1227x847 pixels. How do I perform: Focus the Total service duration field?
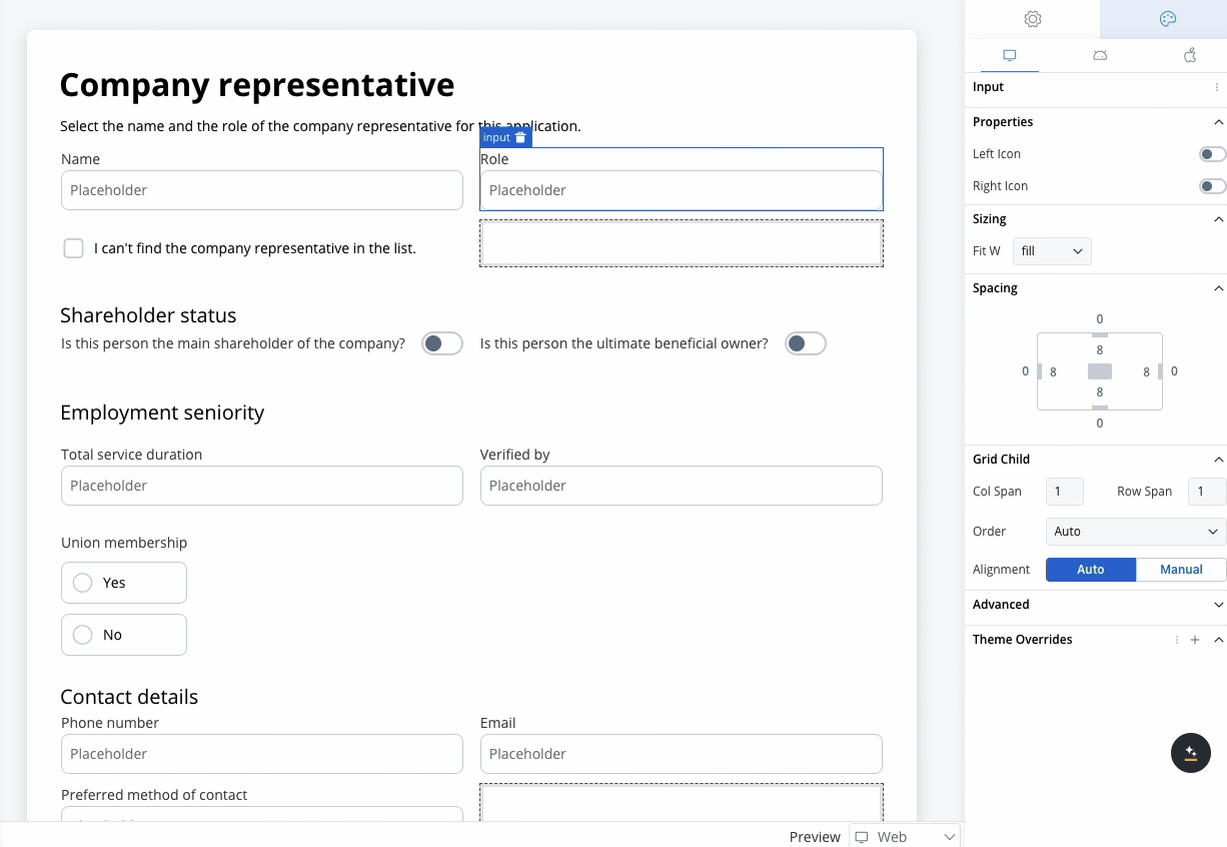tap(262, 485)
